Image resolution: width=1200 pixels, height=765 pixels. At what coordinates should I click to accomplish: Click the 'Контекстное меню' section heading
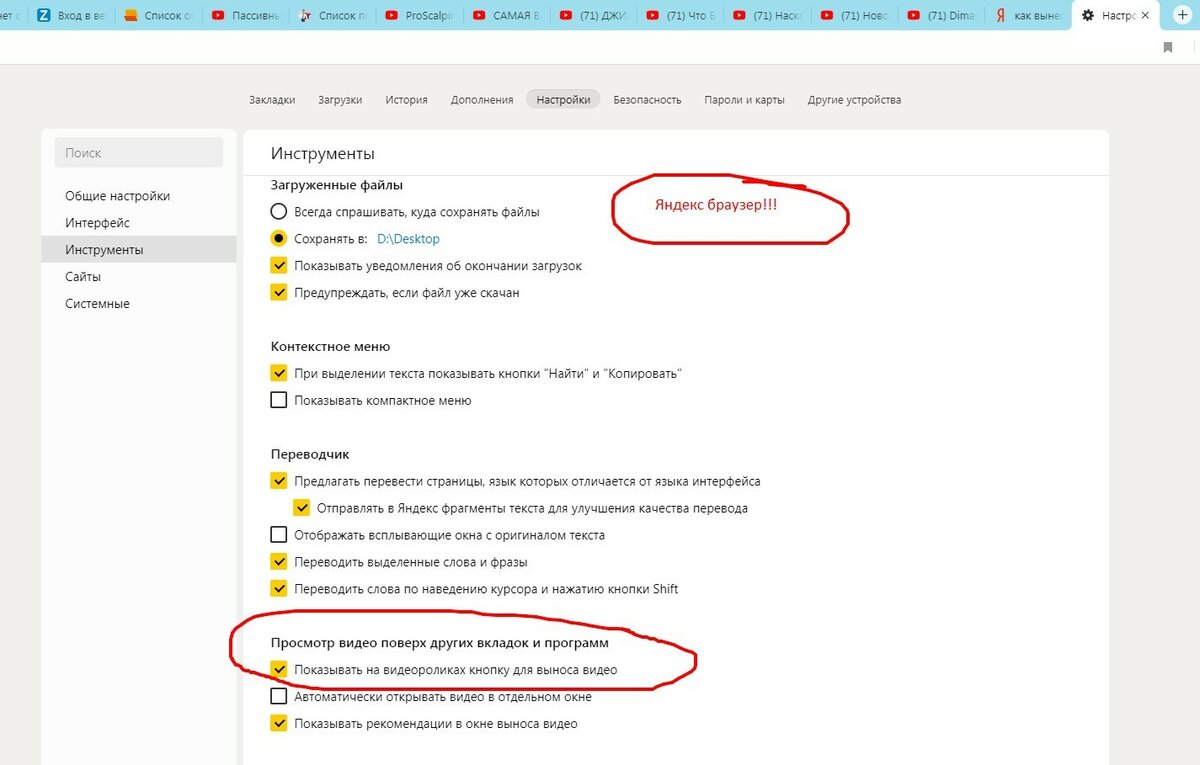tap(330, 347)
